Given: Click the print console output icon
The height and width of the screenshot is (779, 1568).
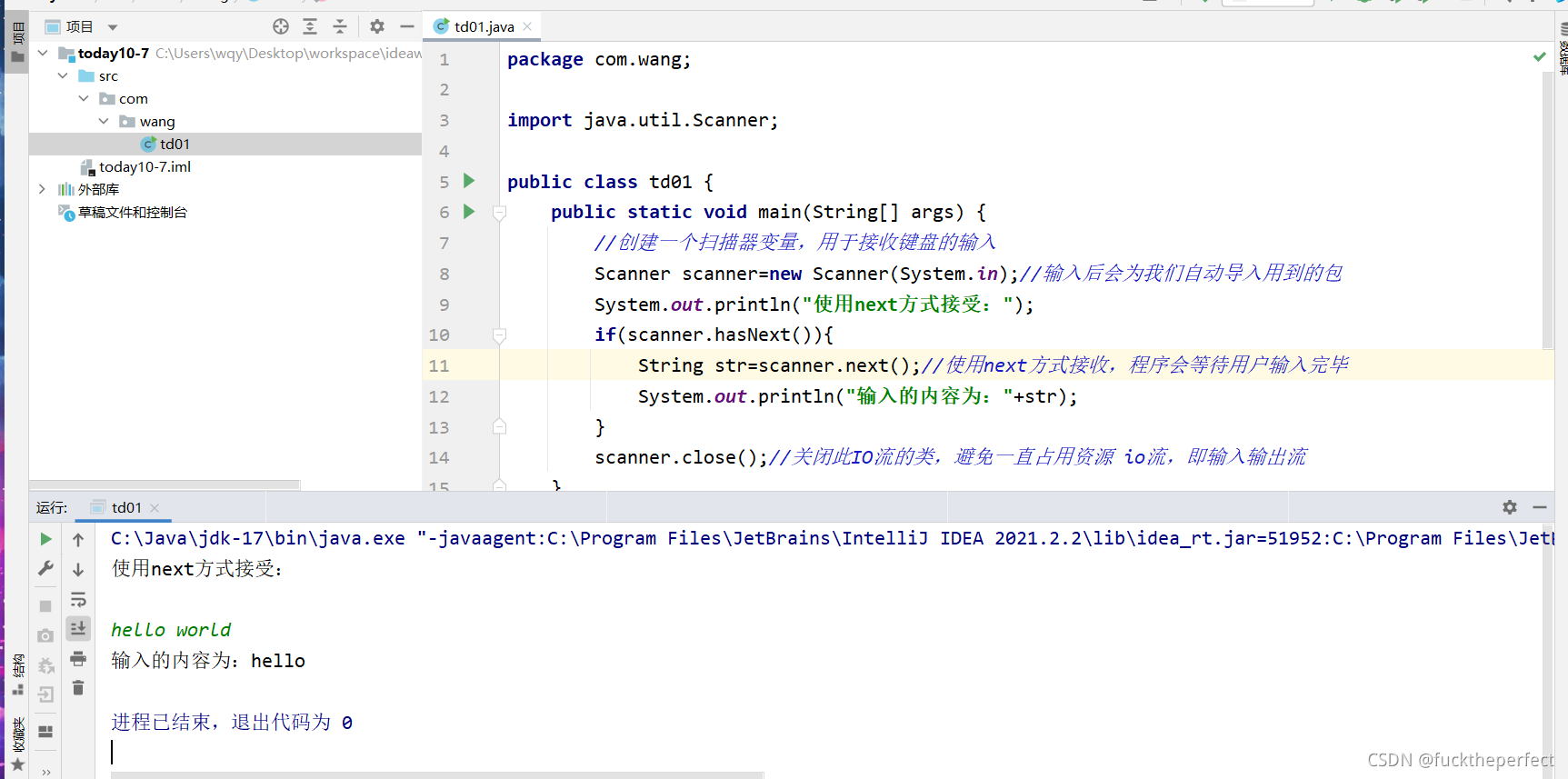Looking at the screenshot, I should point(78,658).
